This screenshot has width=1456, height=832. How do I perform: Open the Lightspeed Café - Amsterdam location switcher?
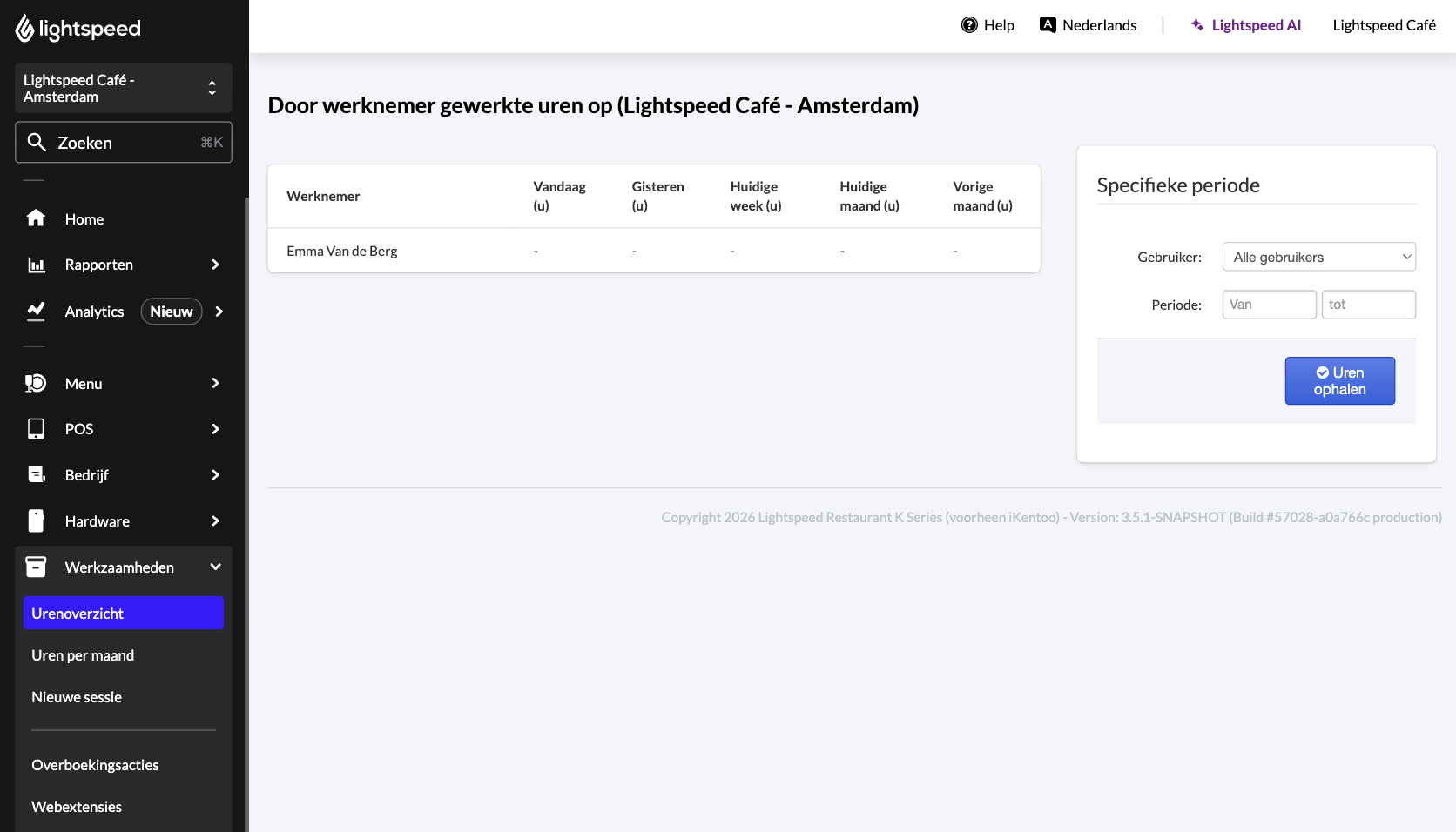pos(124,88)
